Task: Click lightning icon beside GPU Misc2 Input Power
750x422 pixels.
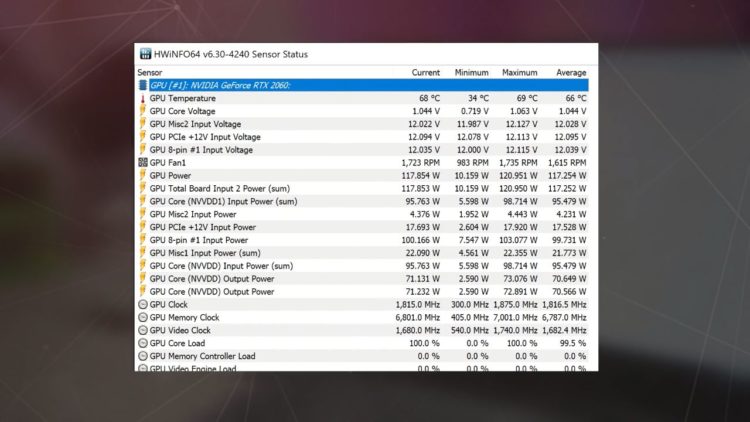Action: (x=143, y=214)
